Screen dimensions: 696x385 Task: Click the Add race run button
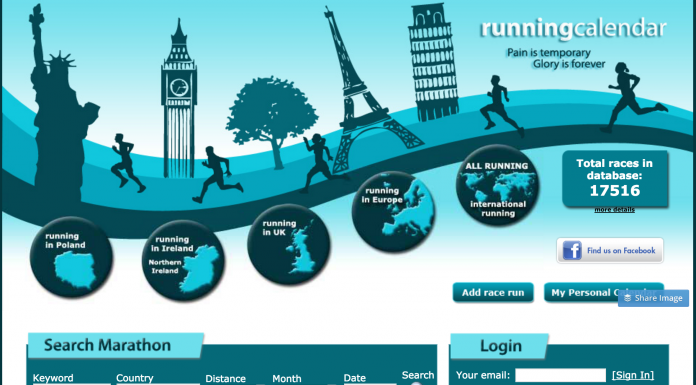(493, 293)
